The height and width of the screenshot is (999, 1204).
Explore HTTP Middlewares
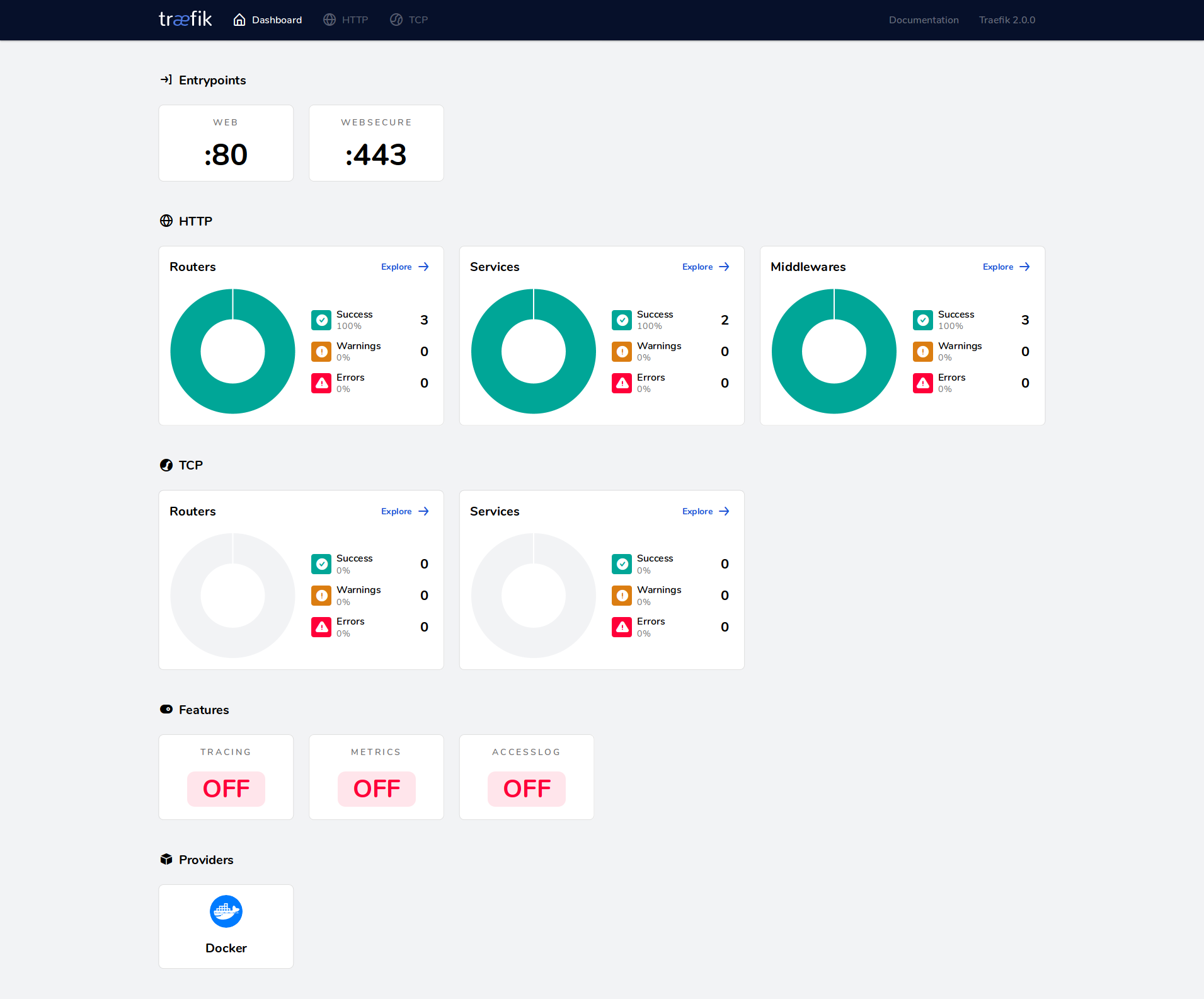(1006, 267)
